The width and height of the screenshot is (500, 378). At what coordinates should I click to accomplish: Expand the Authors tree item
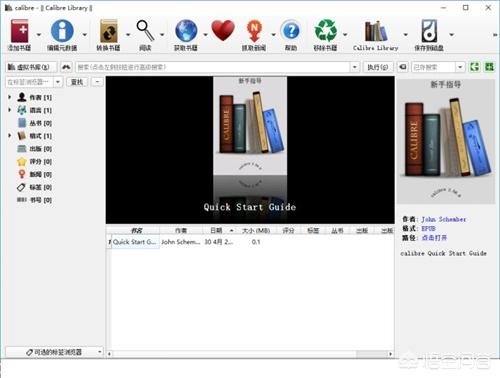point(10,97)
